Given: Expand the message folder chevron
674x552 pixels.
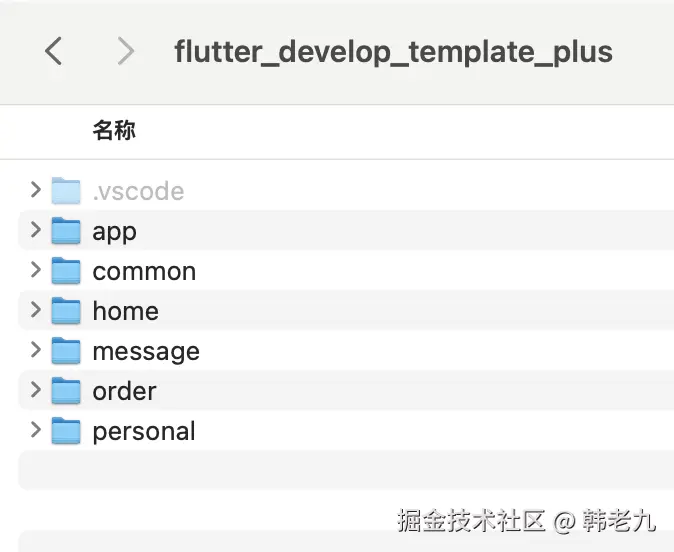Looking at the screenshot, I should [x=36, y=350].
